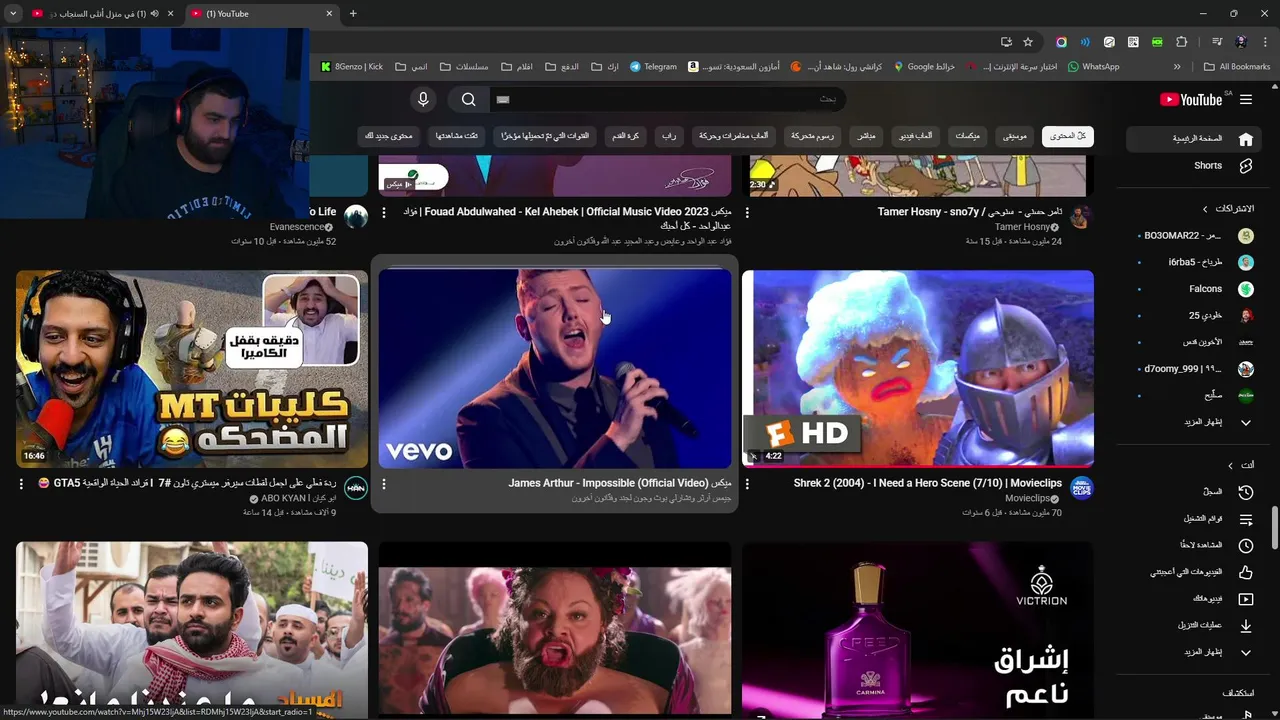Viewport: 1280px width, 720px height.
Task: Open the History (السجل) clock icon
Action: [1246, 492]
